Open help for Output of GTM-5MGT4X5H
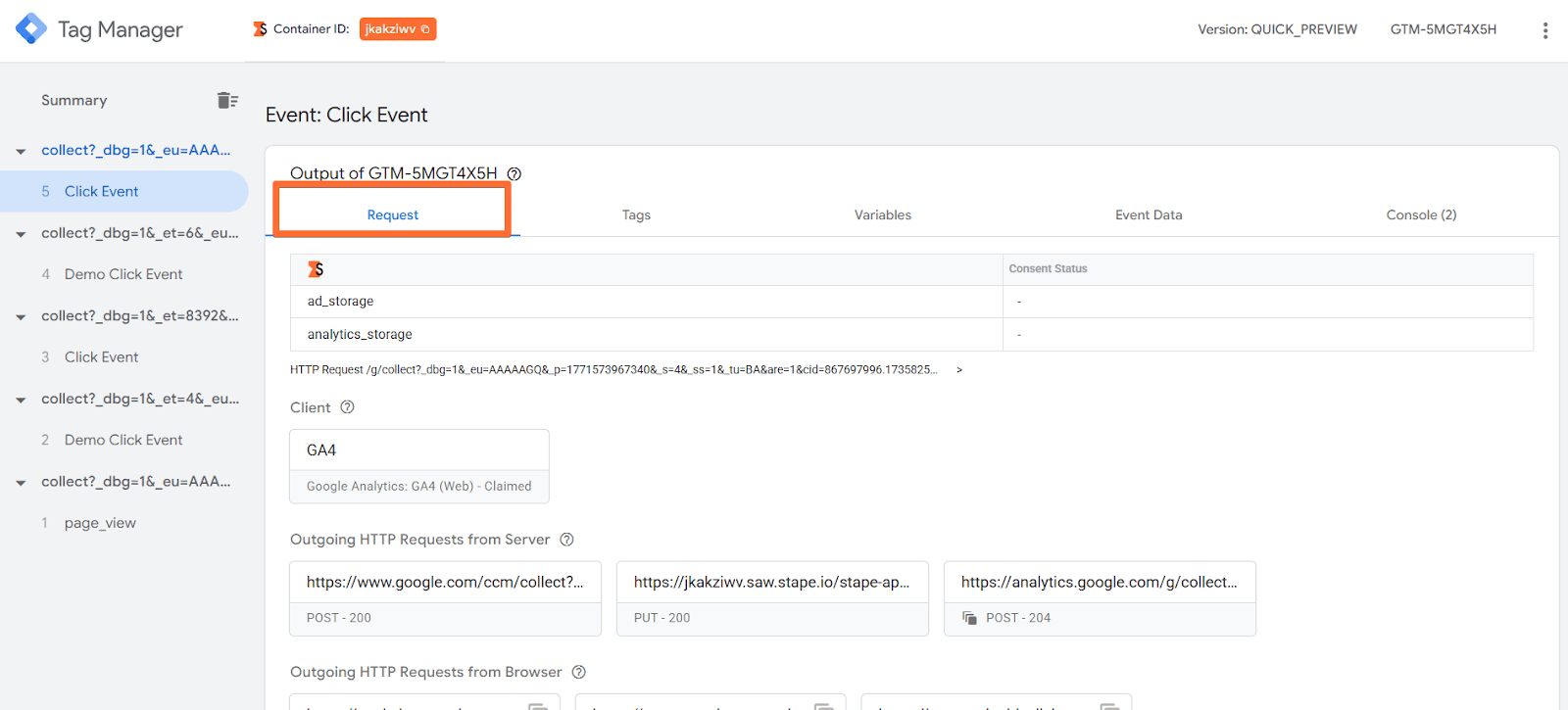The image size is (1568, 710). coord(514,173)
